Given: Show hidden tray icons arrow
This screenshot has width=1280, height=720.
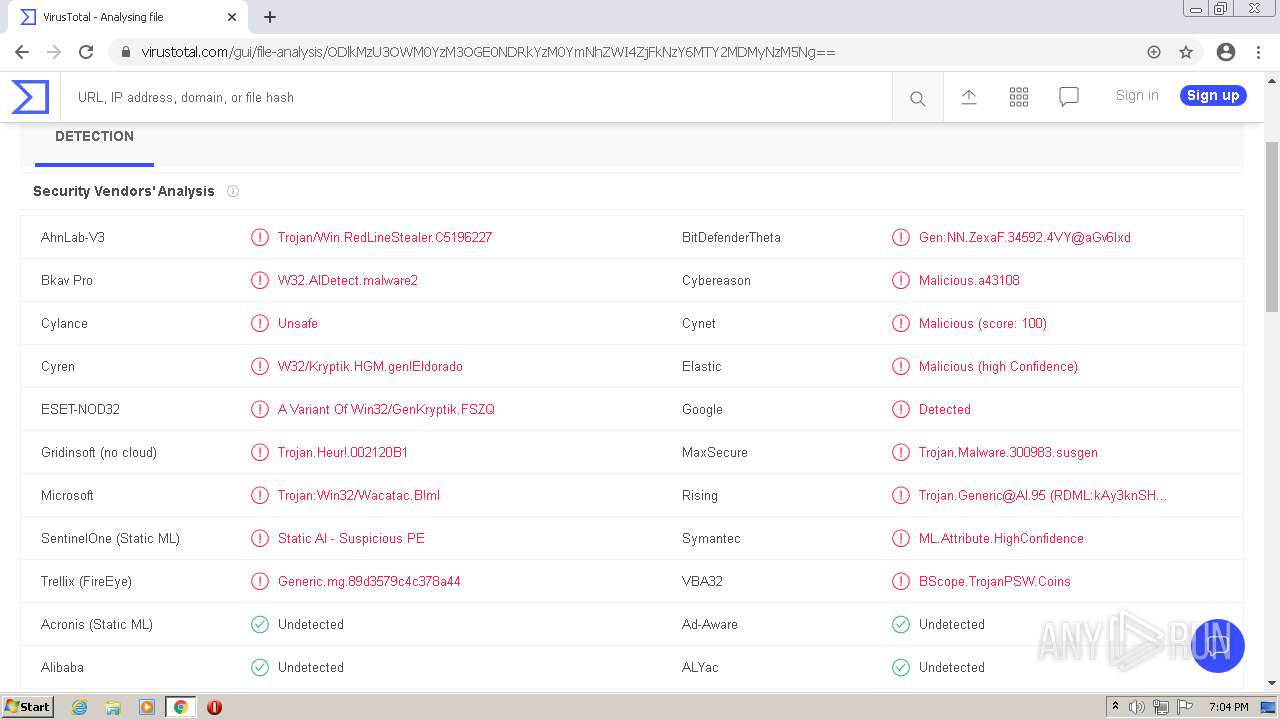Looking at the screenshot, I should [x=1115, y=707].
